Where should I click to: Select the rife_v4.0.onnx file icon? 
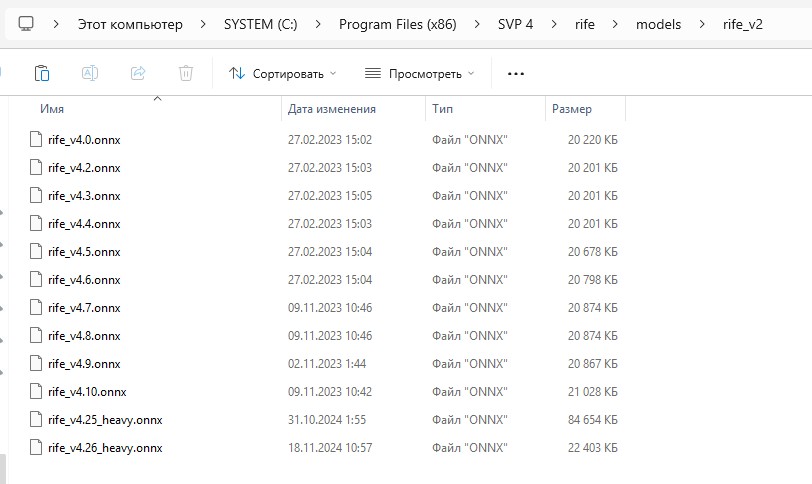tap(37, 140)
